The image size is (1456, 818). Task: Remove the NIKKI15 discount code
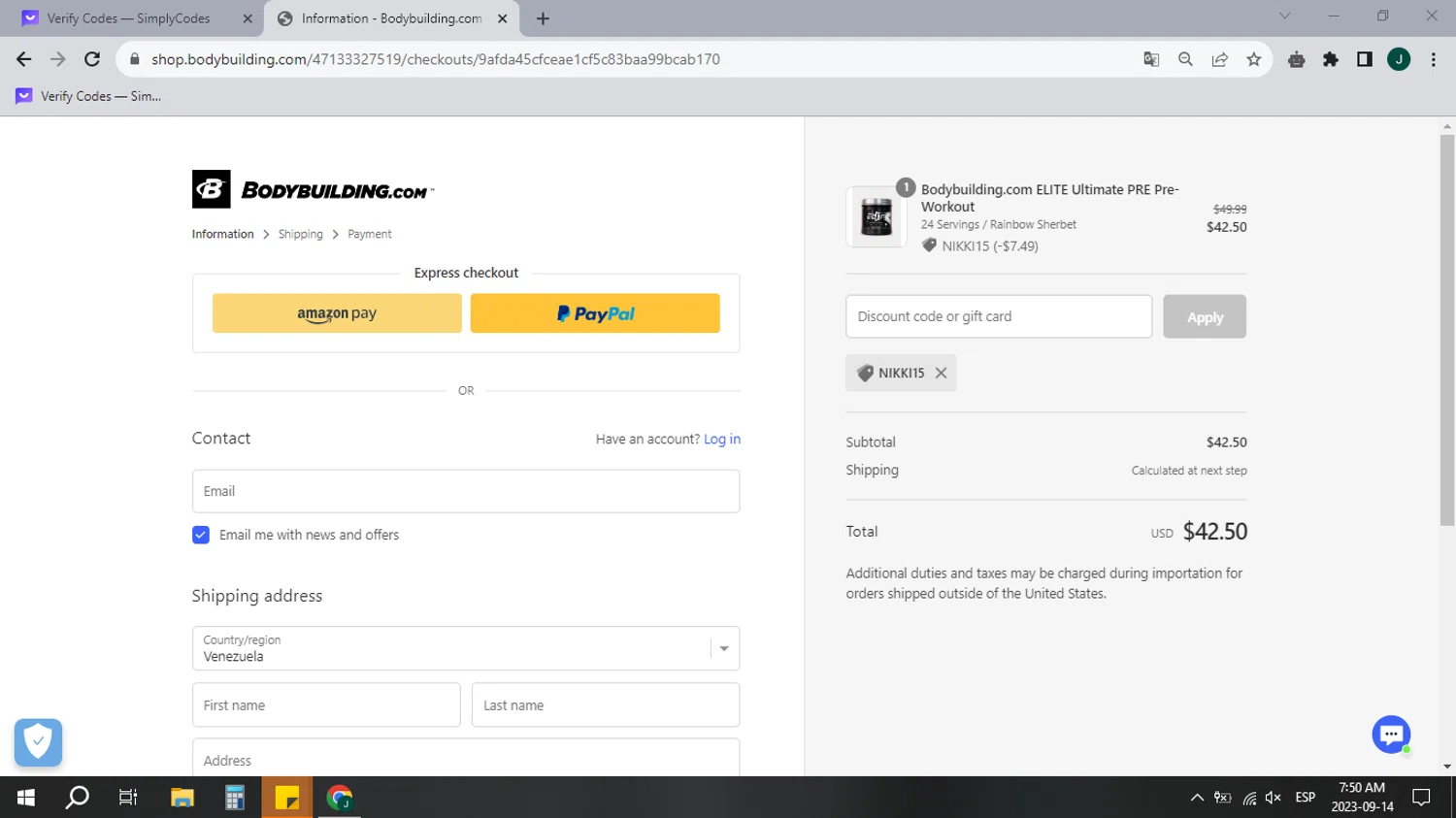coord(941,373)
